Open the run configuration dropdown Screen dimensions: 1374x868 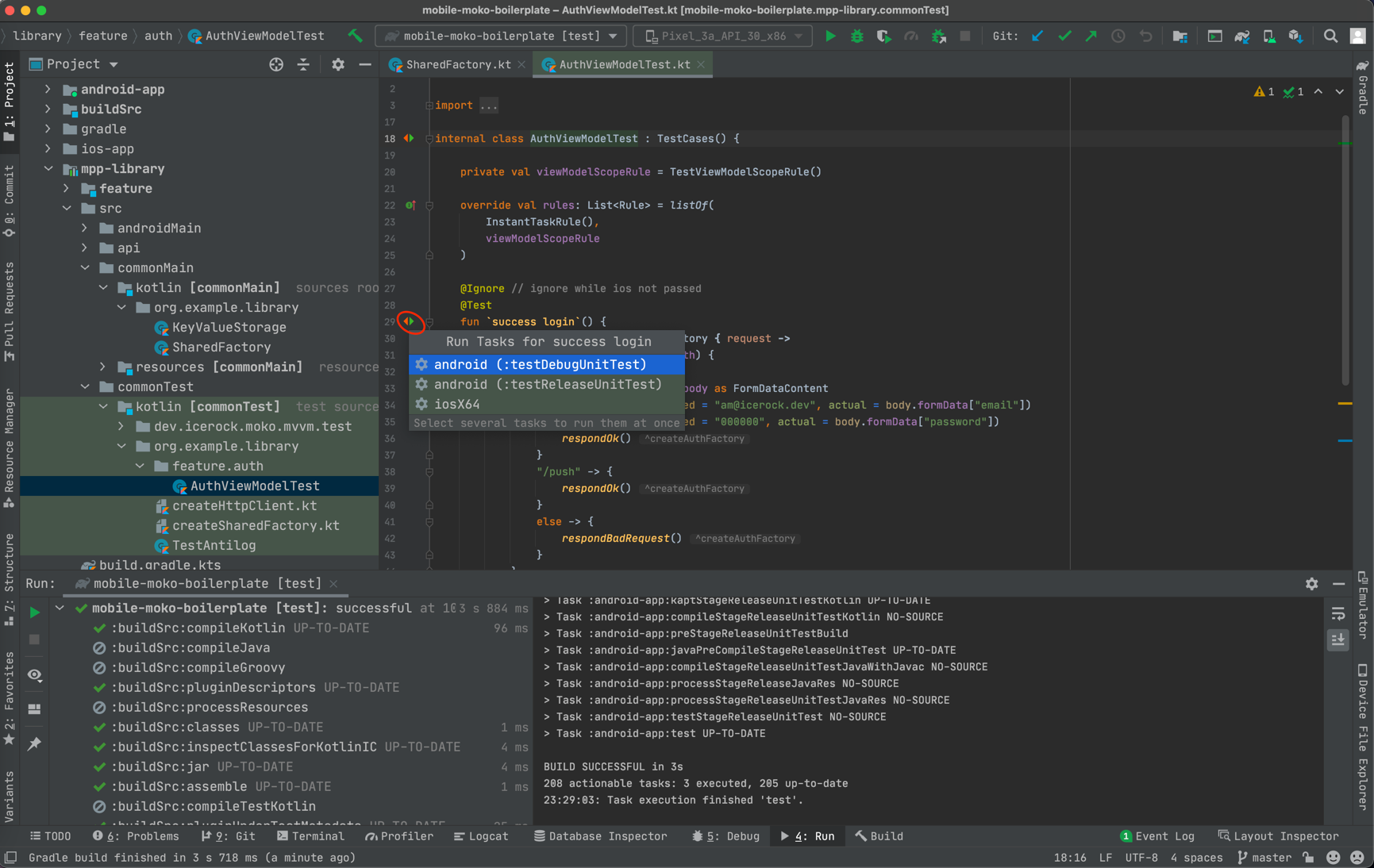coord(501,36)
